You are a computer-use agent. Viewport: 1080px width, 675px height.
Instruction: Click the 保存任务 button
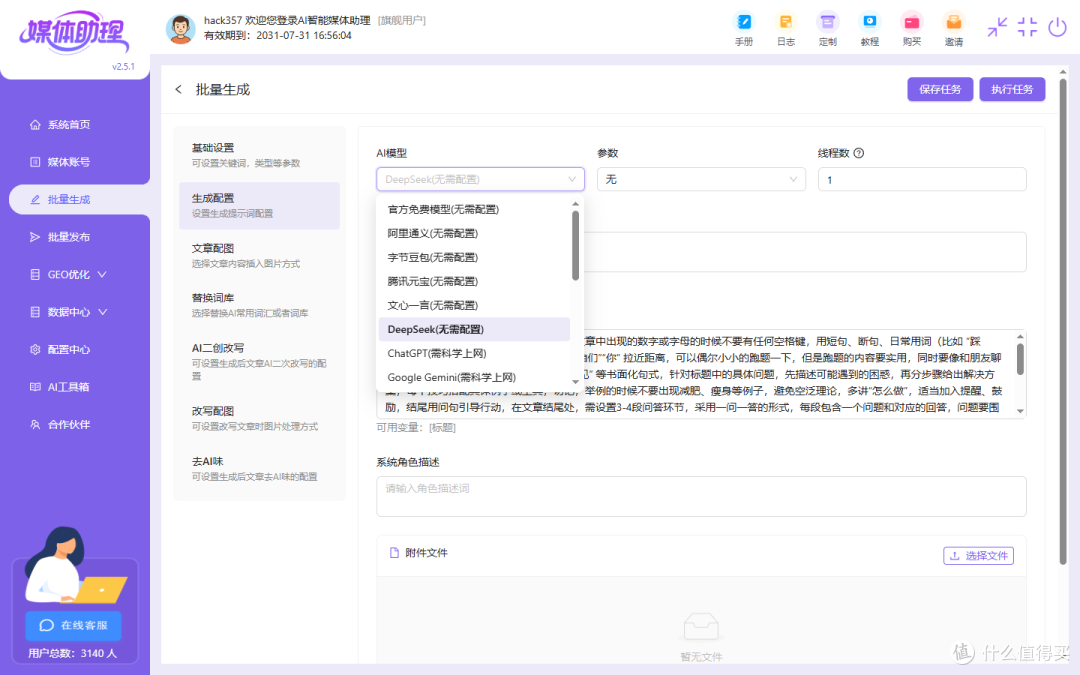[x=939, y=90]
